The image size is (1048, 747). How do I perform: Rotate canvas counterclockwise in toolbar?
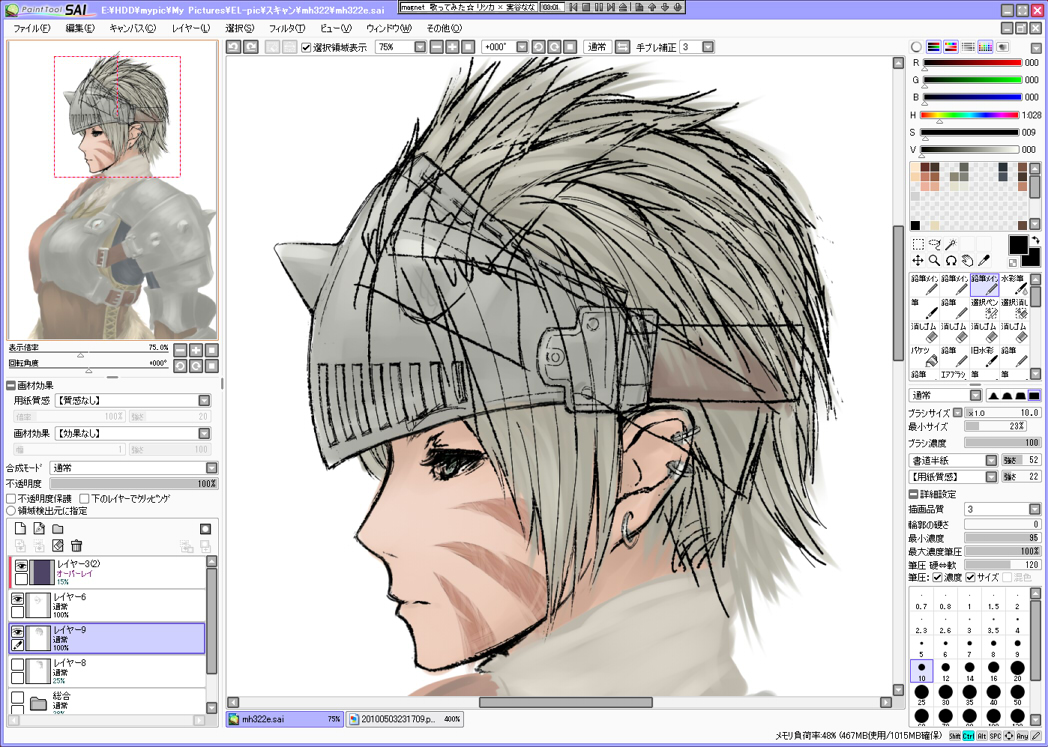538,47
